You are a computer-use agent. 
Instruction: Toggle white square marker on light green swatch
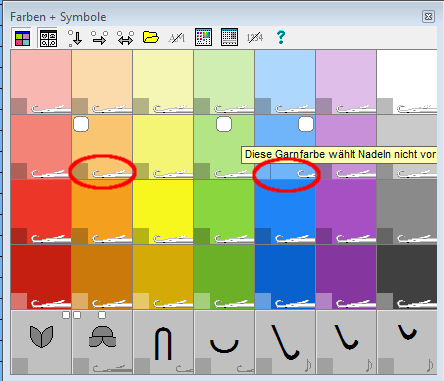(x=224, y=124)
